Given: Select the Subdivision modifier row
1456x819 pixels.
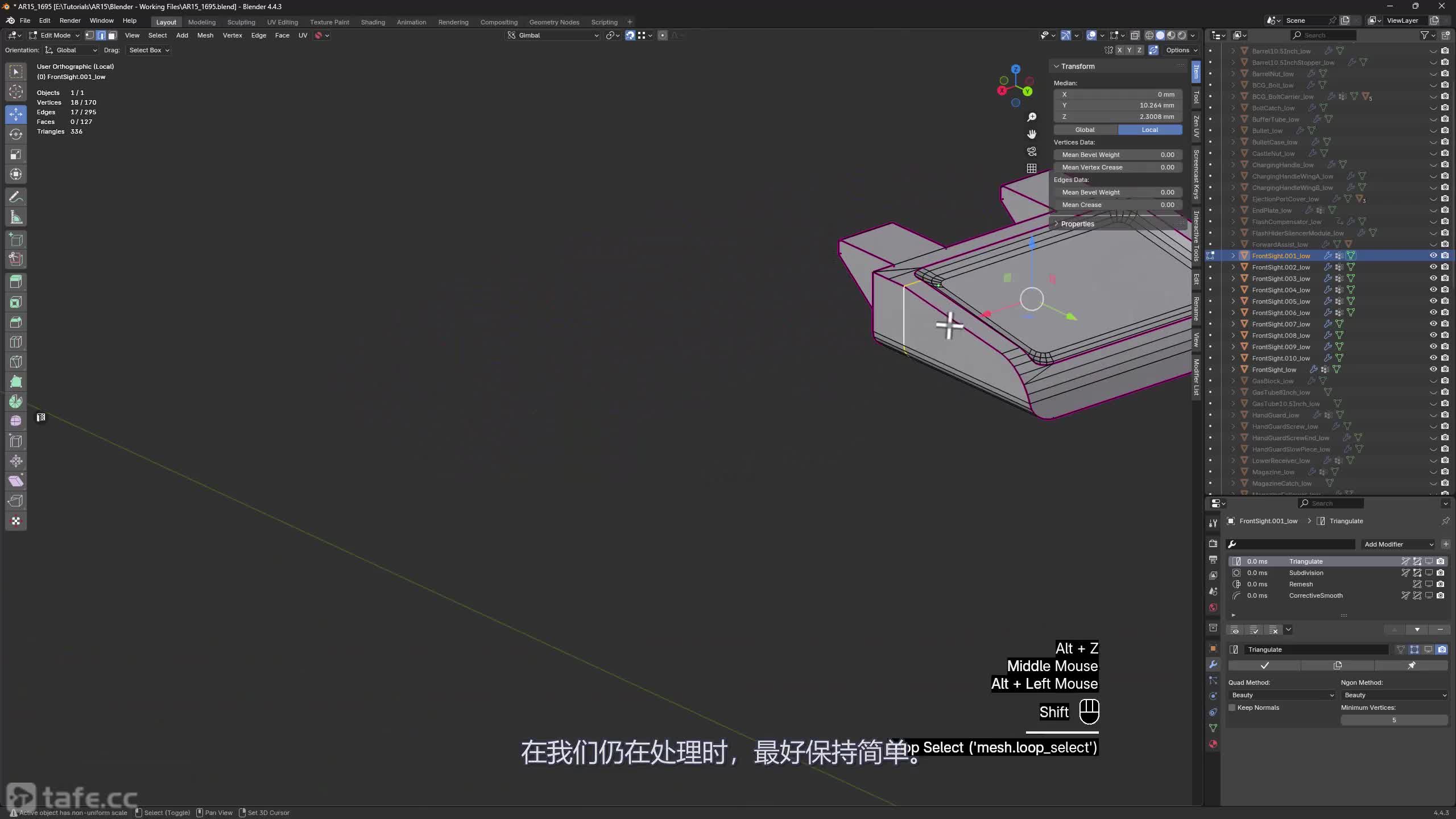Looking at the screenshot, I should 1338,573.
